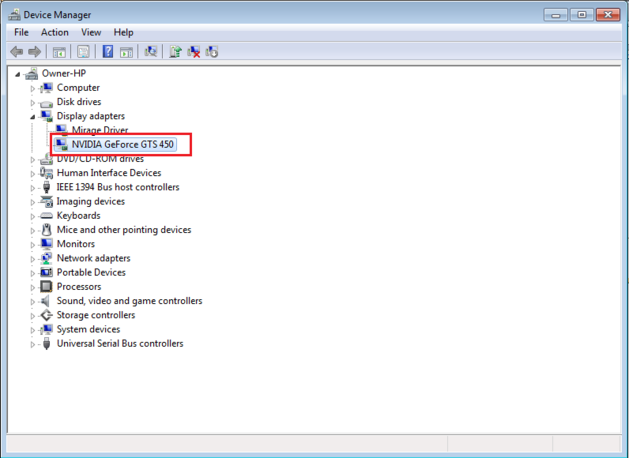
Task: Open the File menu
Action: click(x=21, y=32)
